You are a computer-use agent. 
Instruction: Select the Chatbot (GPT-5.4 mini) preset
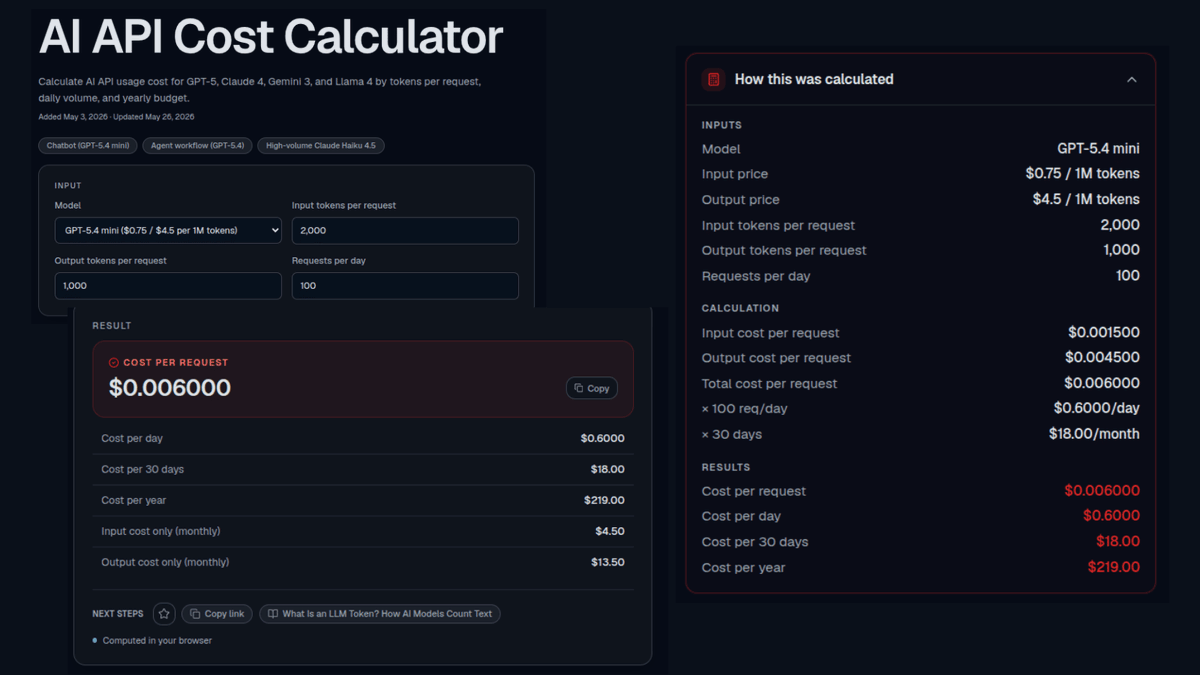[x=88, y=146]
